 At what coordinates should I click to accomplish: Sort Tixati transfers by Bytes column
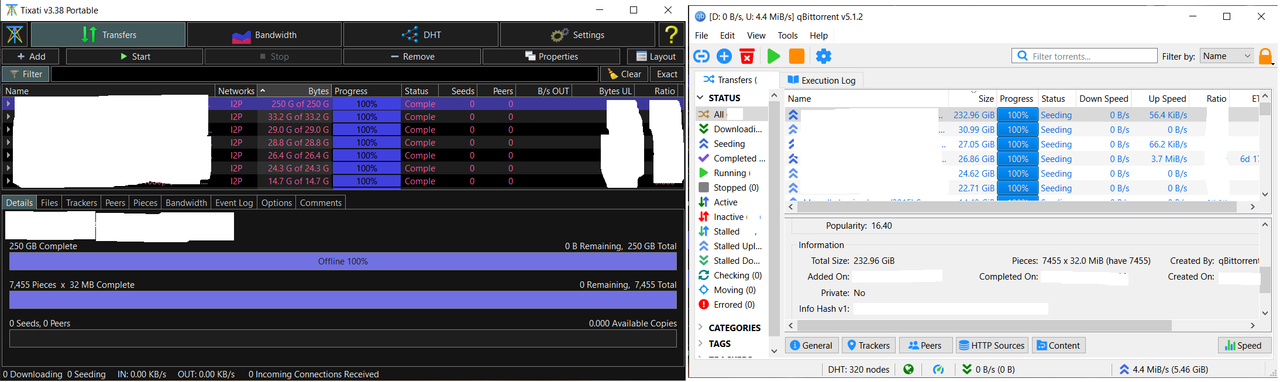coord(294,91)
